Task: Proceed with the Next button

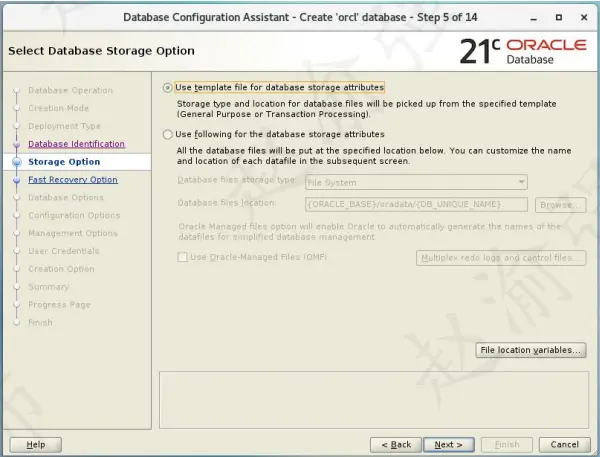Action: point(449,444)
